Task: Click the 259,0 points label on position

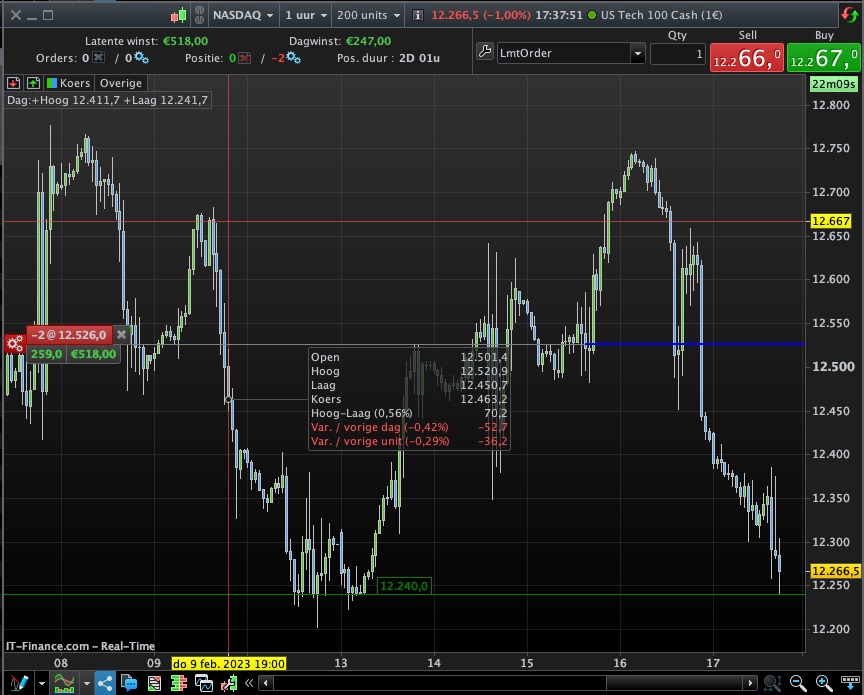Action: pyautogui.click(x=46, y=354)
